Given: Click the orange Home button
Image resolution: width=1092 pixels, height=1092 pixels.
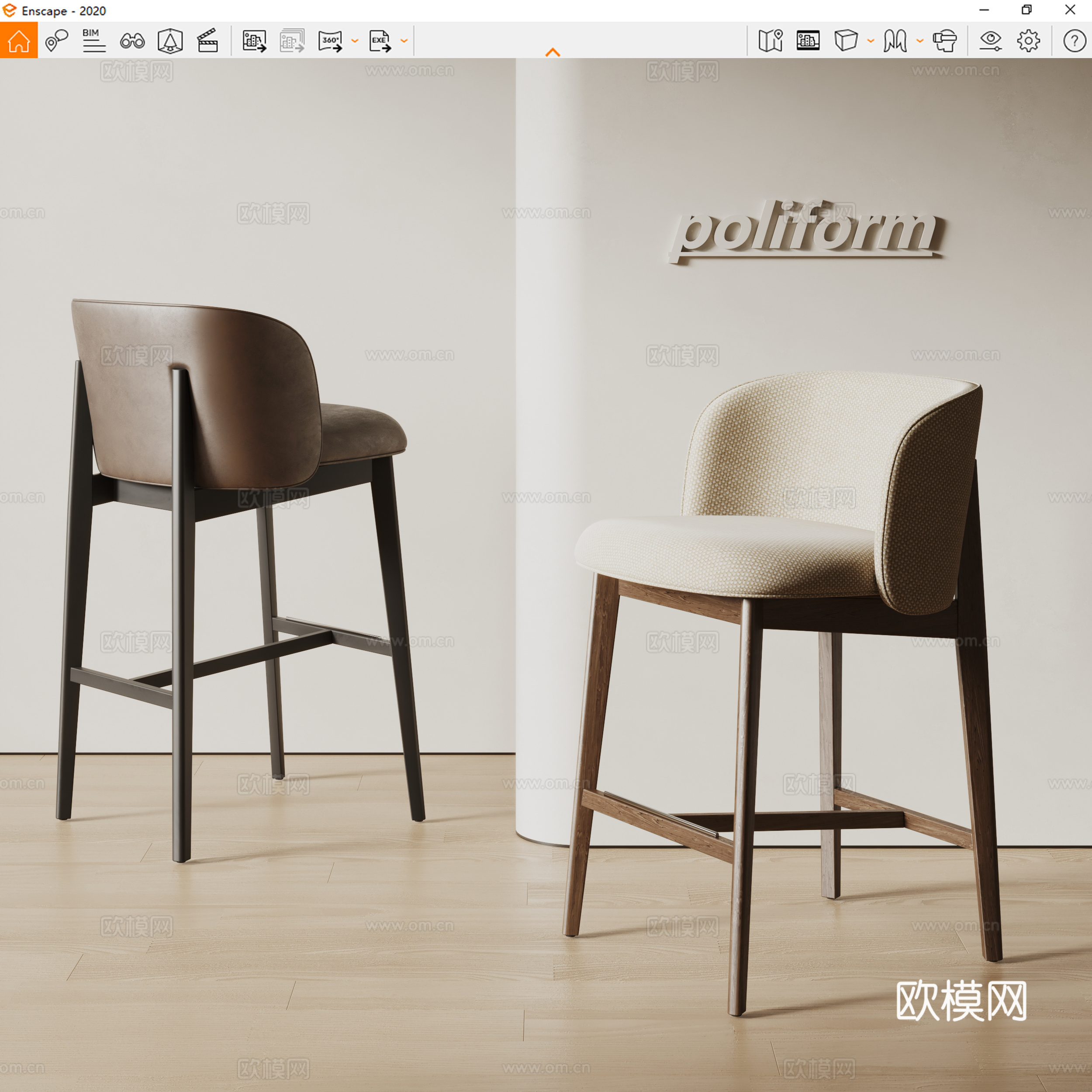Looking at the screenshot, I should point(19,40).
